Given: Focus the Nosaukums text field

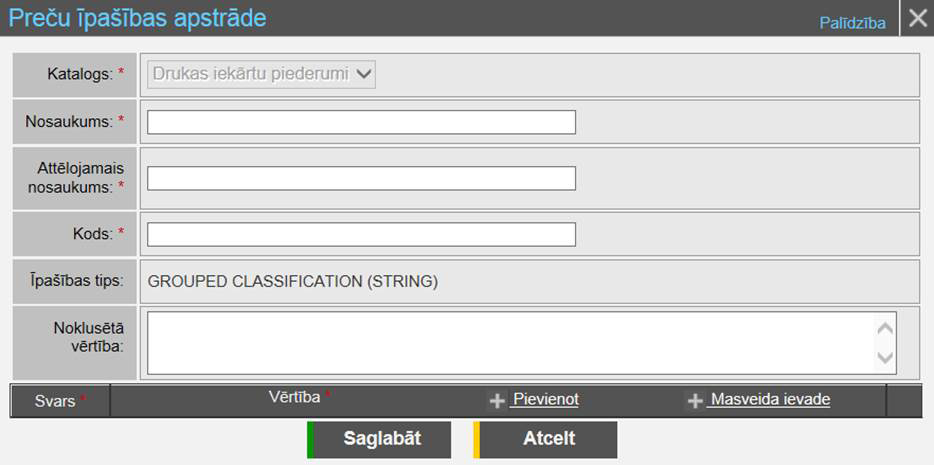Looking at the screenshot, I should (x=361, y=122).
